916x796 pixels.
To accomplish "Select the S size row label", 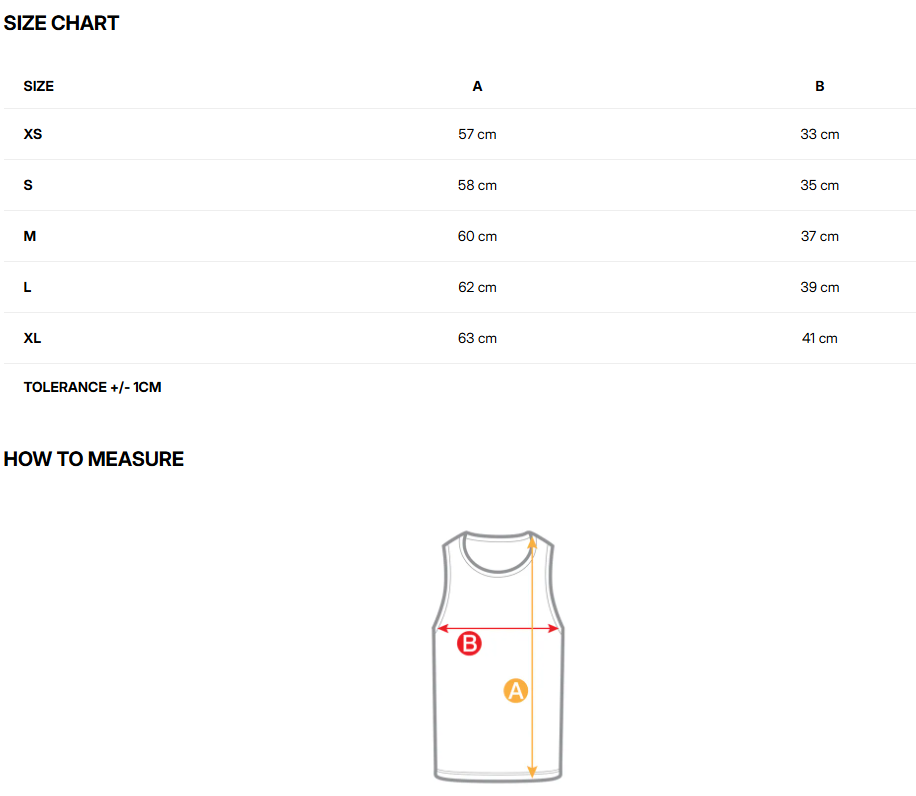I will tap(28, 185).
